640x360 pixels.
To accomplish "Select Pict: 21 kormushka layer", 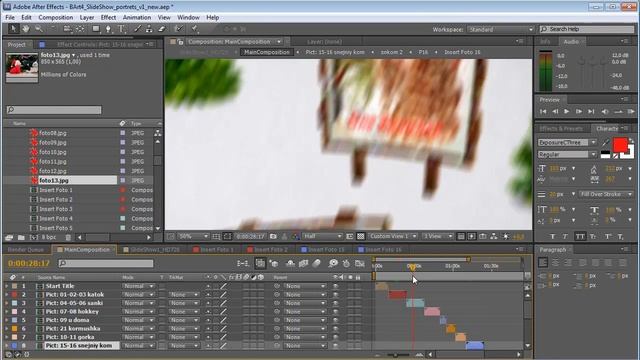I will pyautogui.click(x=73, y=329).
